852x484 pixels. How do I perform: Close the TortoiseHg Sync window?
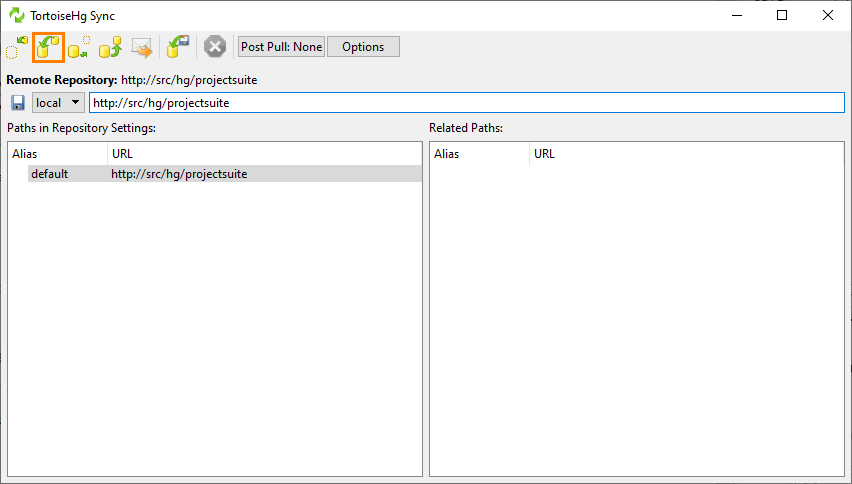(x=828, y=15)
